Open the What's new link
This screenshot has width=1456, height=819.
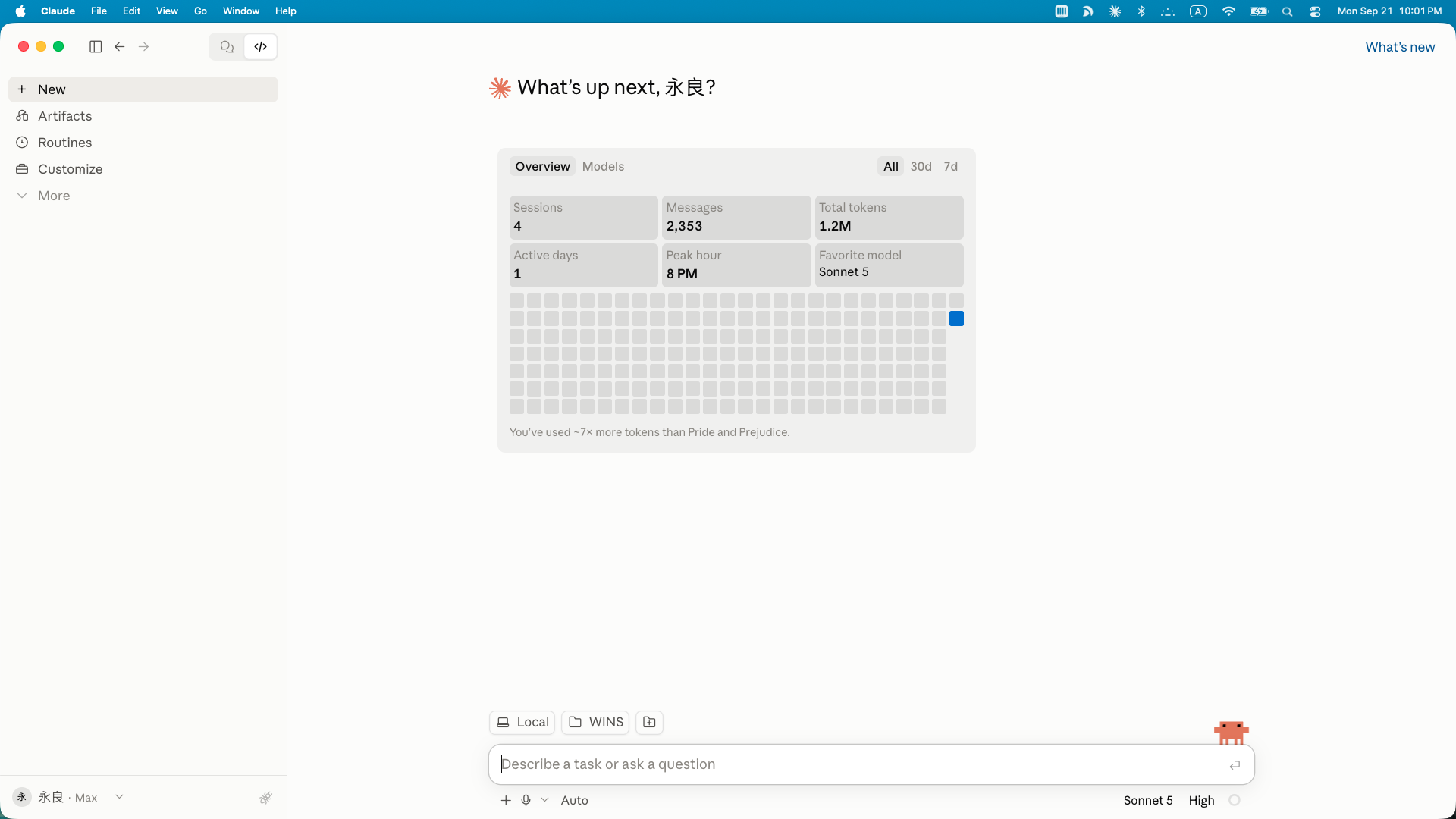point(1400,47)
